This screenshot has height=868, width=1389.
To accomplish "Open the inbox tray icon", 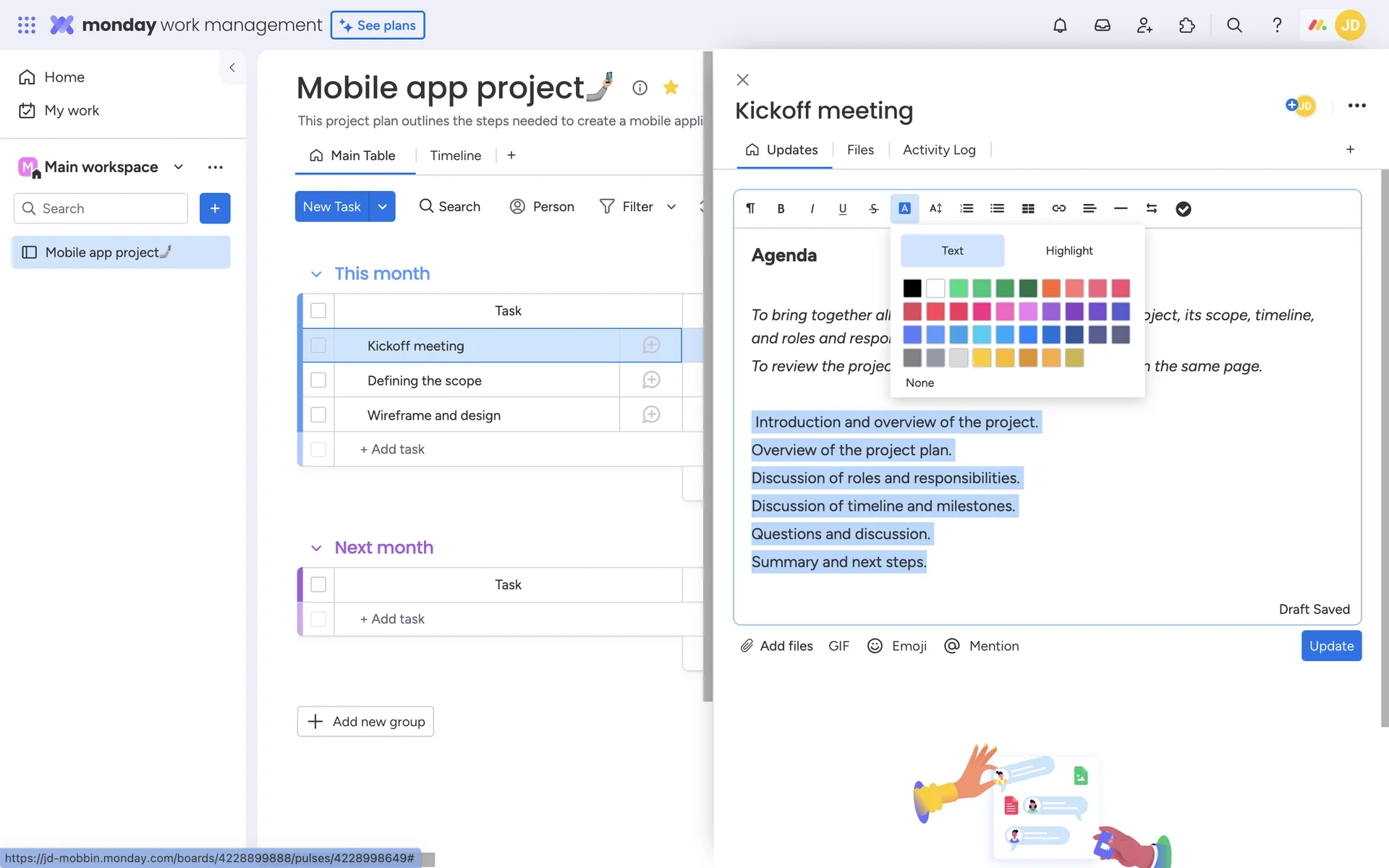I will click(1102, 25).
